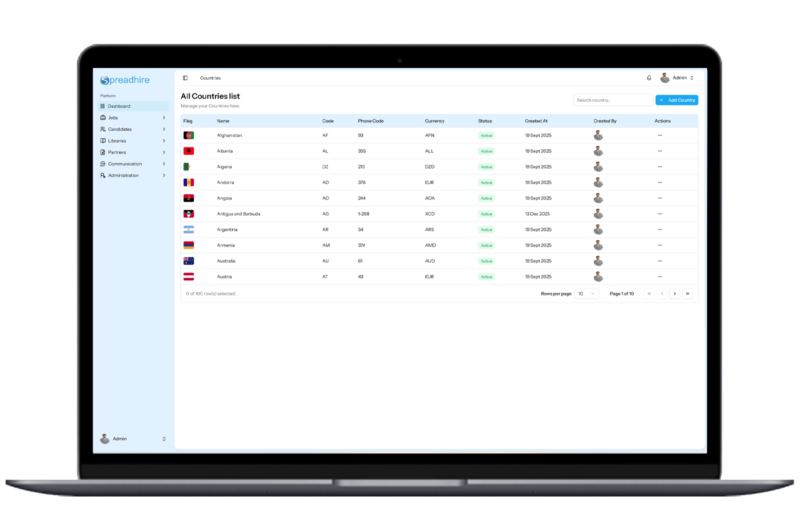The image size is (800, 530).
Task: Click the Albania flag icon
Action: 188,151
